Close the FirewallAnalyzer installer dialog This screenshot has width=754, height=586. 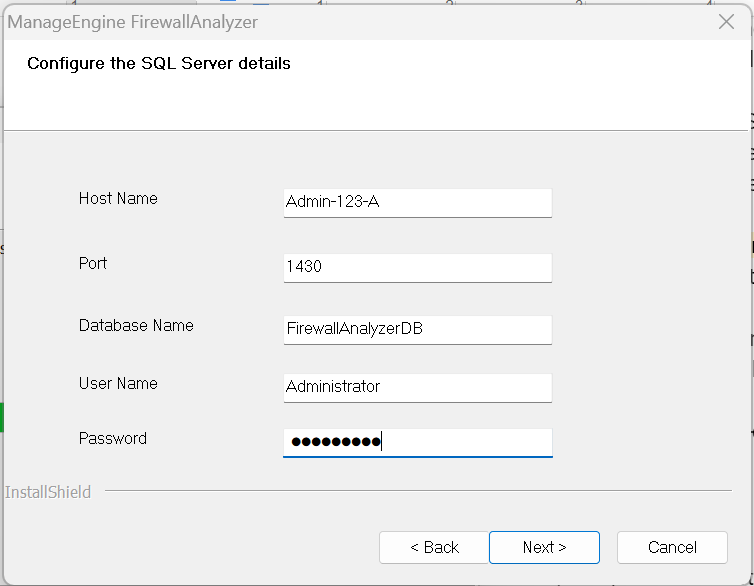[x=727, y=22]
